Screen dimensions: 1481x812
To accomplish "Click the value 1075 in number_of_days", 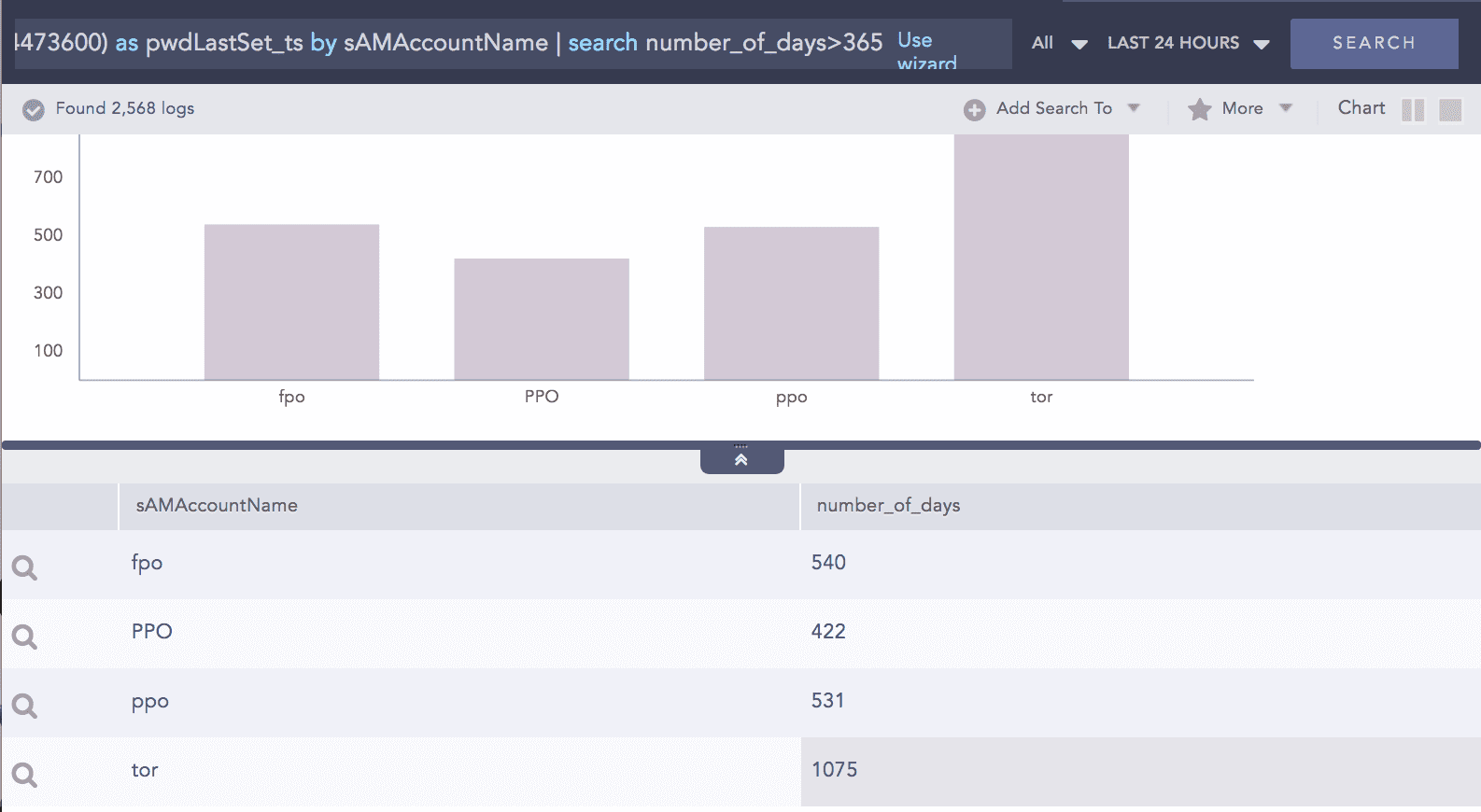I will [x=834, y=770].
